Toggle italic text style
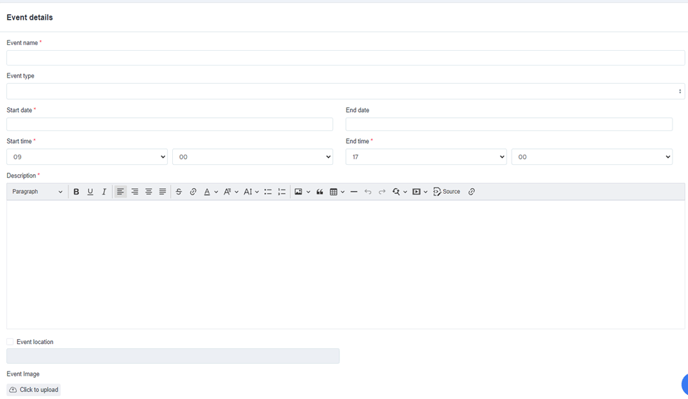Screen dimensions: 688x399 [104, 192]
